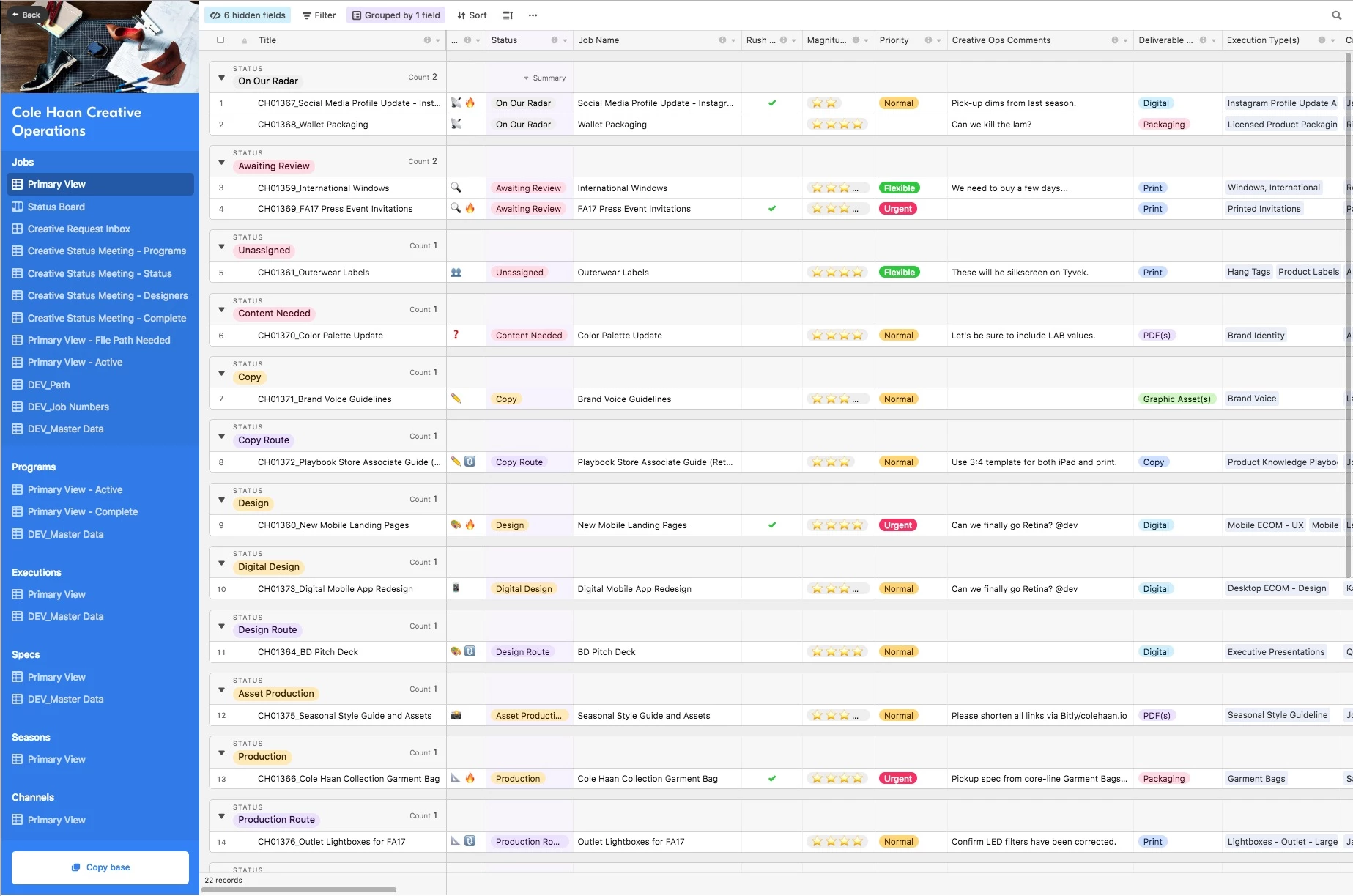The height and width of the screenshot is (896, 1353).
Task: Open the Filter button
Action: click(319, 15)
